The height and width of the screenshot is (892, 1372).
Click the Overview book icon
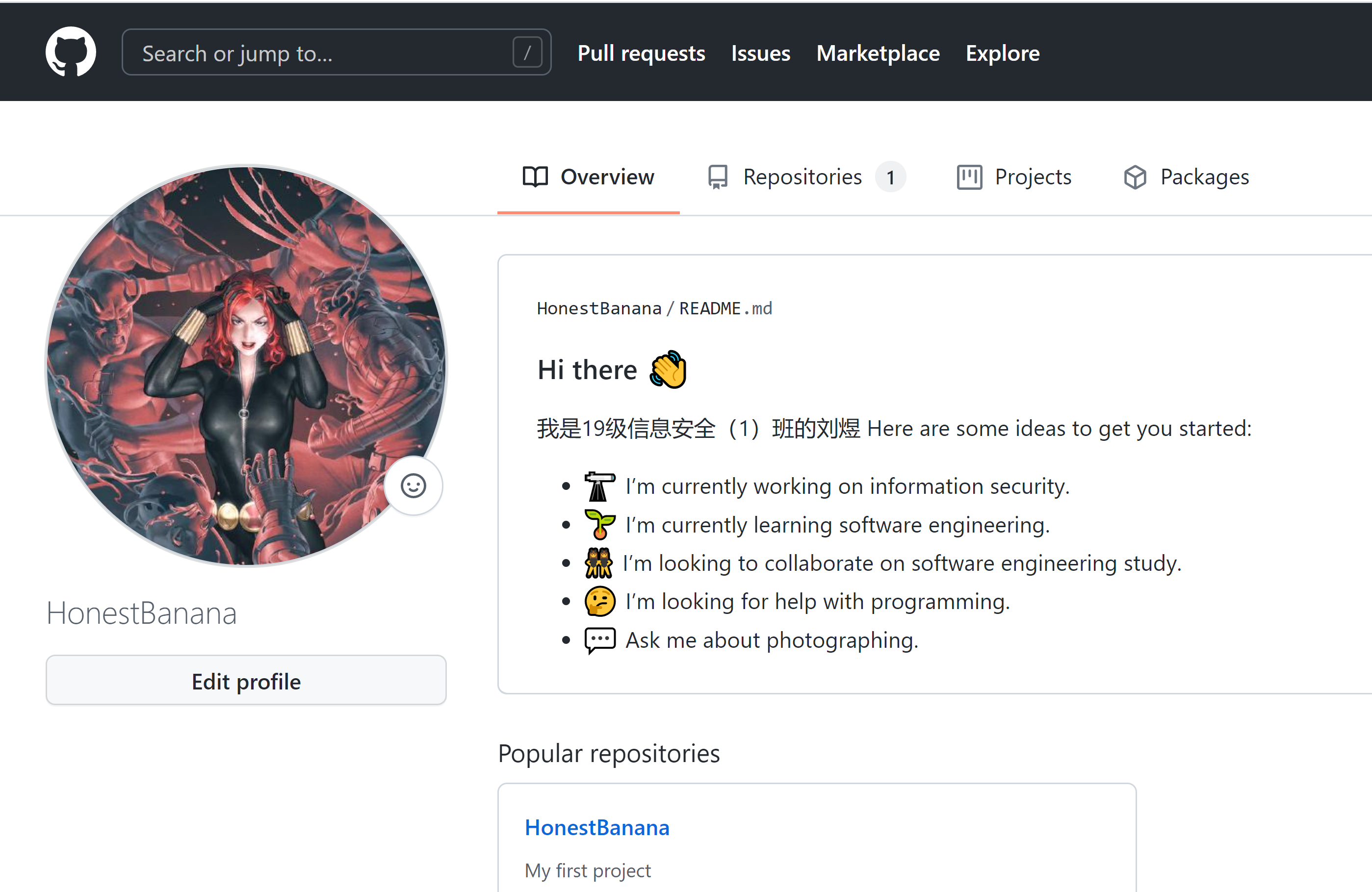(535, 177)
